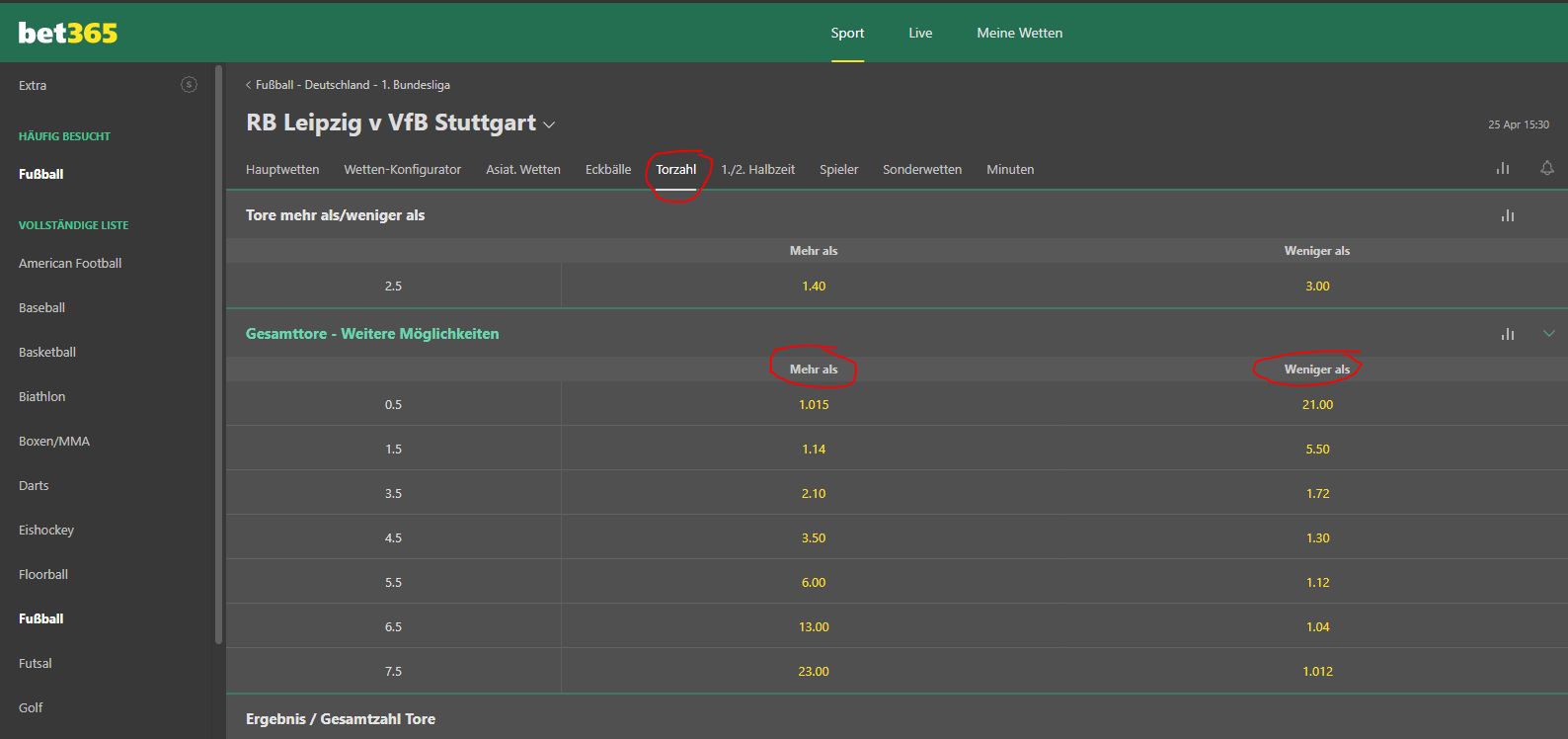The image size is (1568, 739).
Task: Open Fußball under Häufig besucht
Action: (40, 174)
